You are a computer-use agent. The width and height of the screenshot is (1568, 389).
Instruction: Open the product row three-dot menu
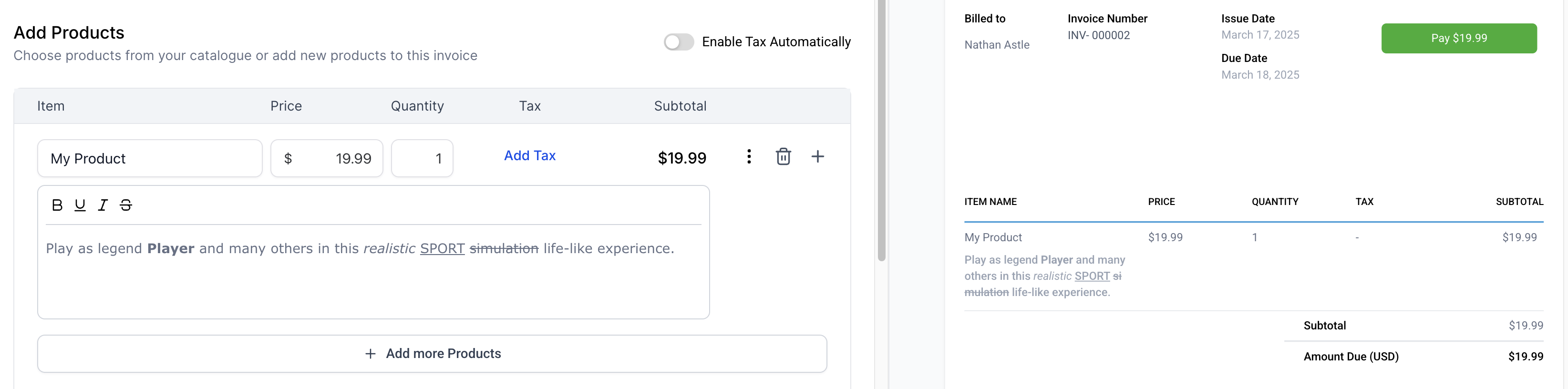(x=749, y=157)
